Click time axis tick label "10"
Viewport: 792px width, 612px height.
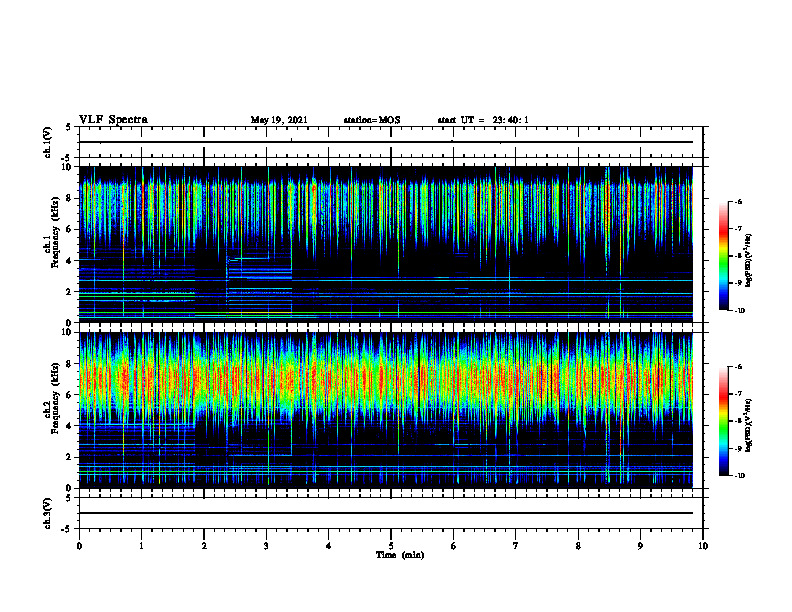[x=703, y=546]
